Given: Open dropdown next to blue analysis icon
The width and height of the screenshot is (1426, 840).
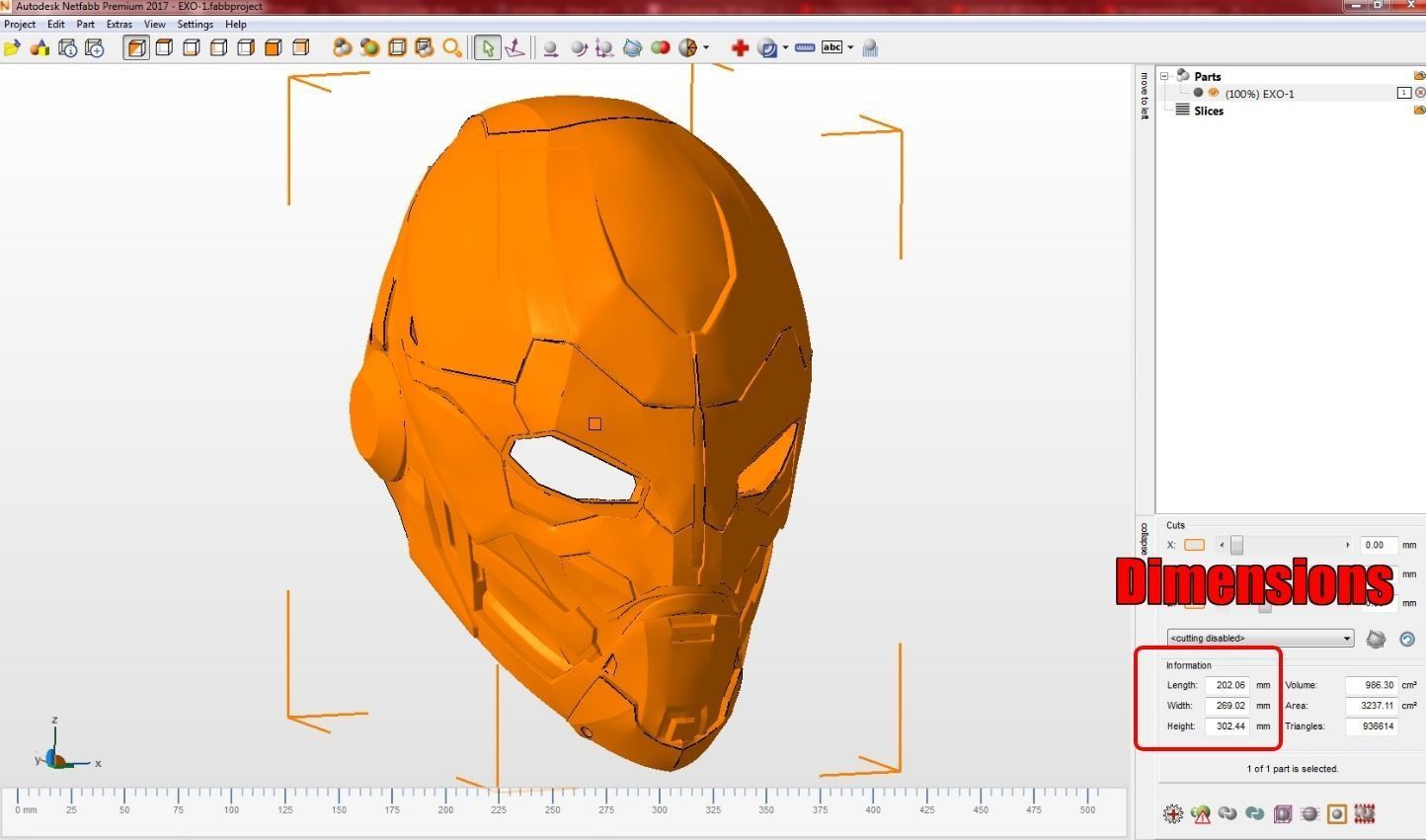Looking at the screenshot, I should 785,47.
